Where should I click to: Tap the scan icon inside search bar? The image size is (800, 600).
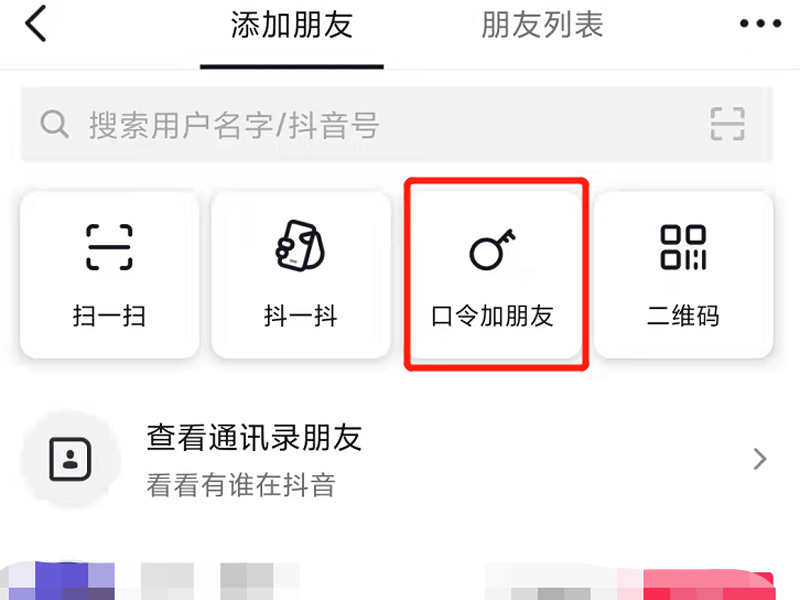click(728, 124)
